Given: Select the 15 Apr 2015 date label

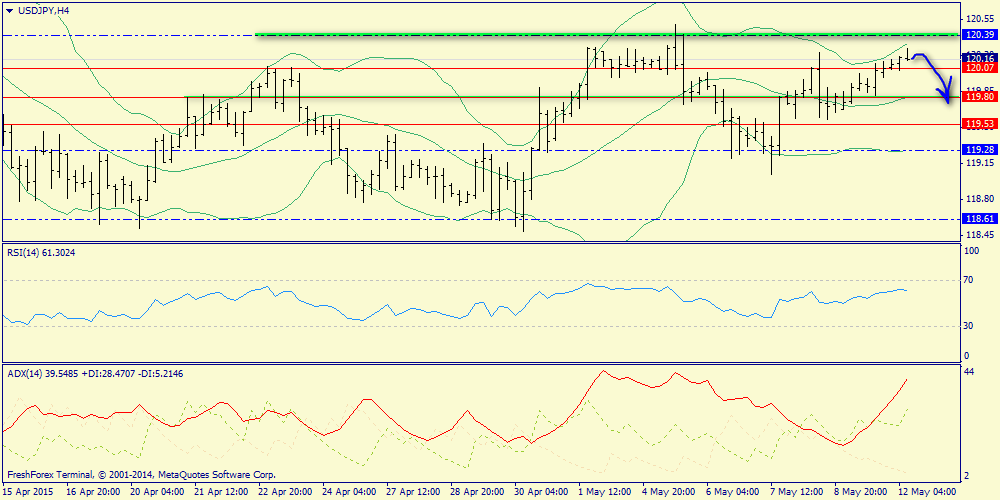Looking at the screenshot, I should pos(29,492).
